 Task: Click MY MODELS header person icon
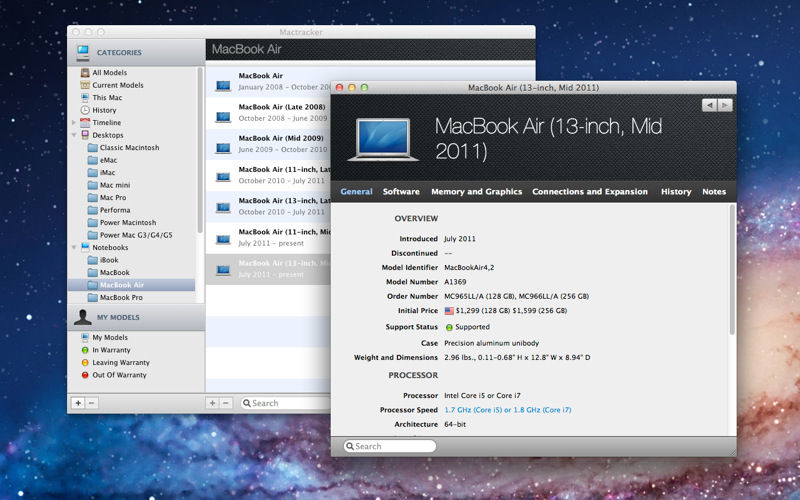(83, 317)
